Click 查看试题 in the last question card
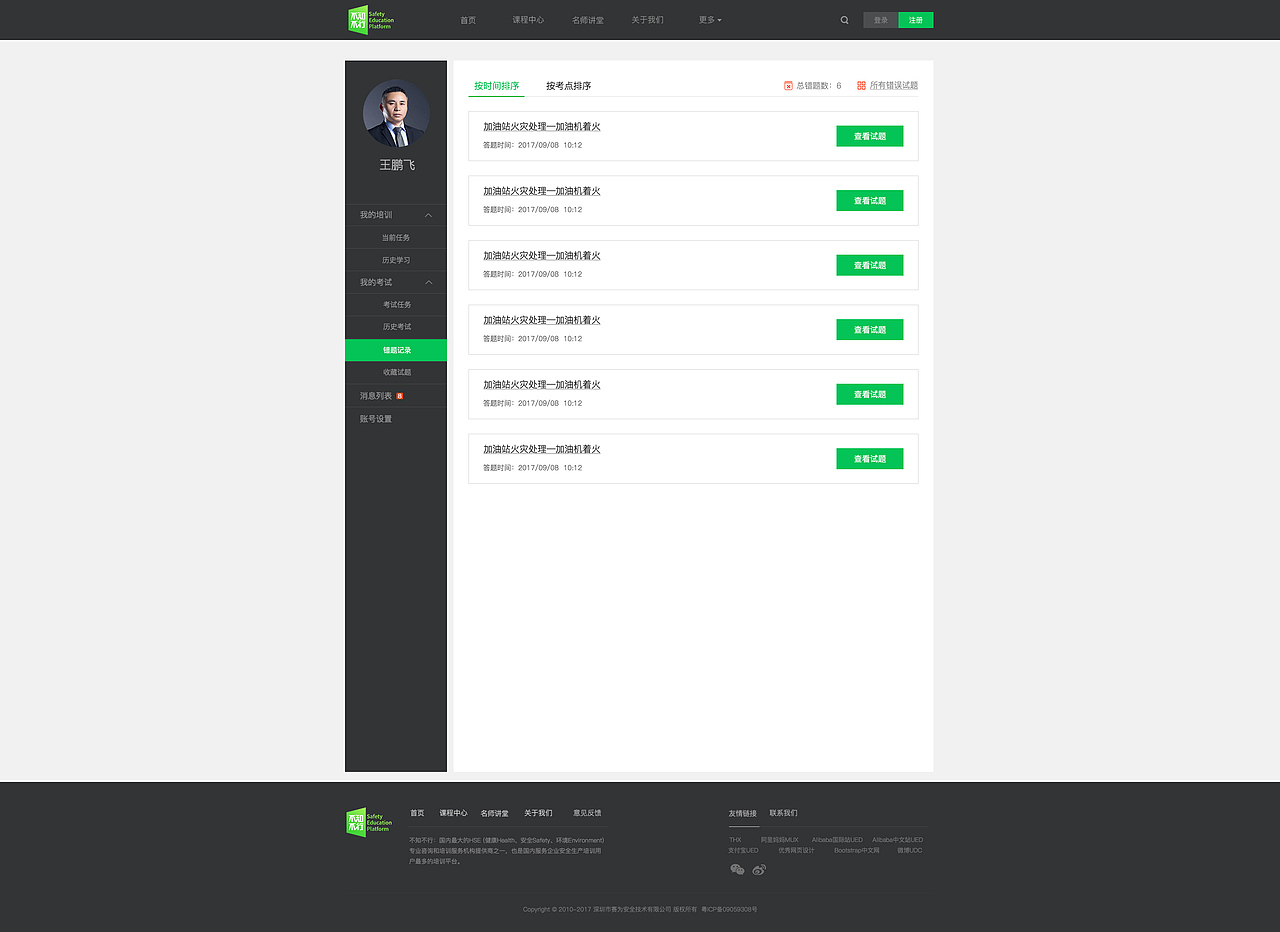Viewport: 1280px width, 932px height. pos(870,459)
